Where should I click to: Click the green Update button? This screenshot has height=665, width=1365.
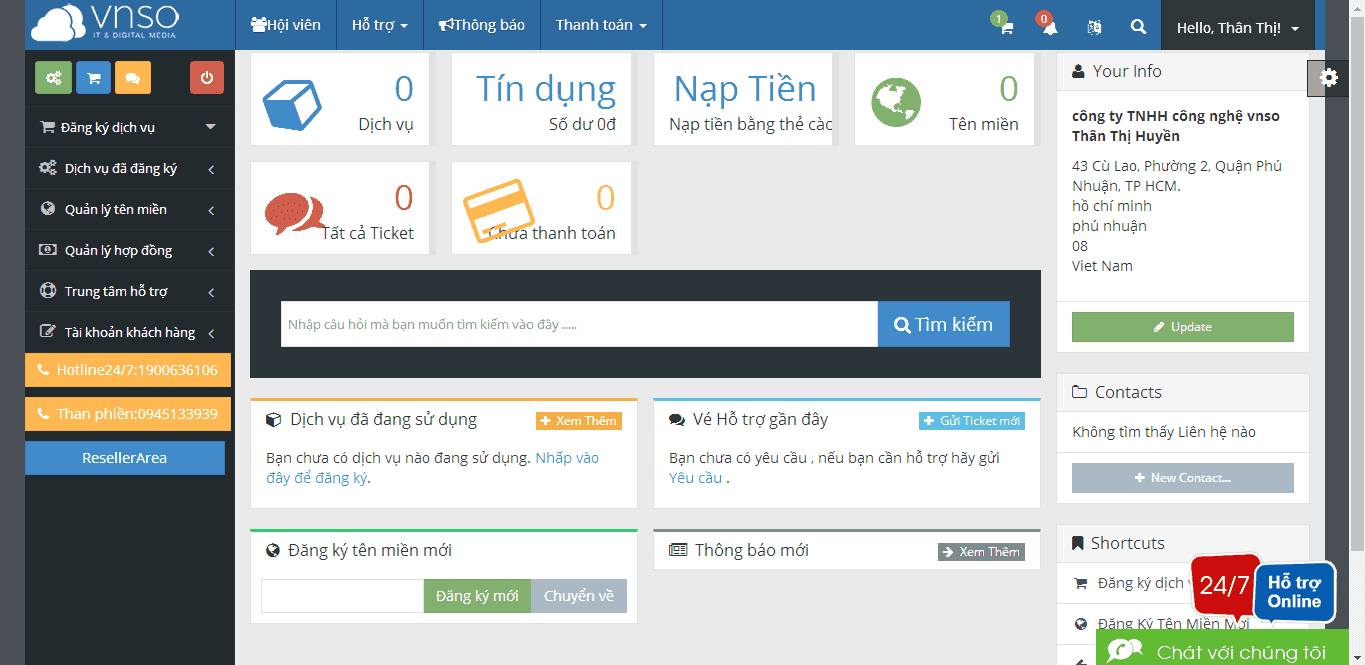click(x=1182, y=327)
